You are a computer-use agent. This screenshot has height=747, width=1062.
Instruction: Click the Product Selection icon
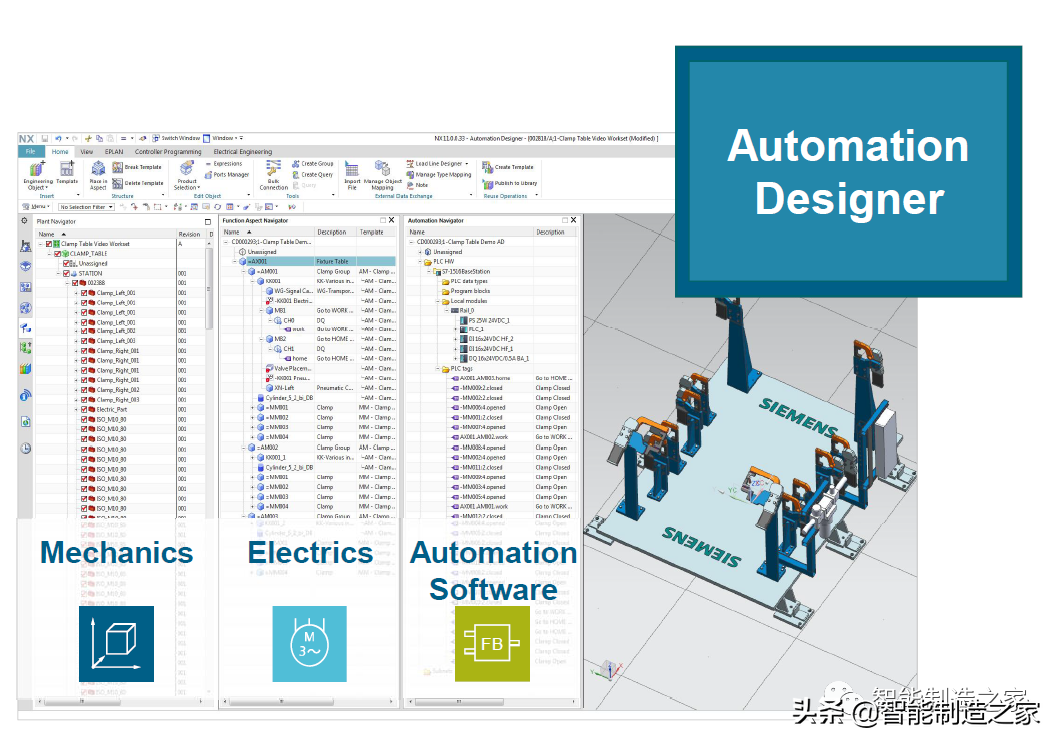187,170
